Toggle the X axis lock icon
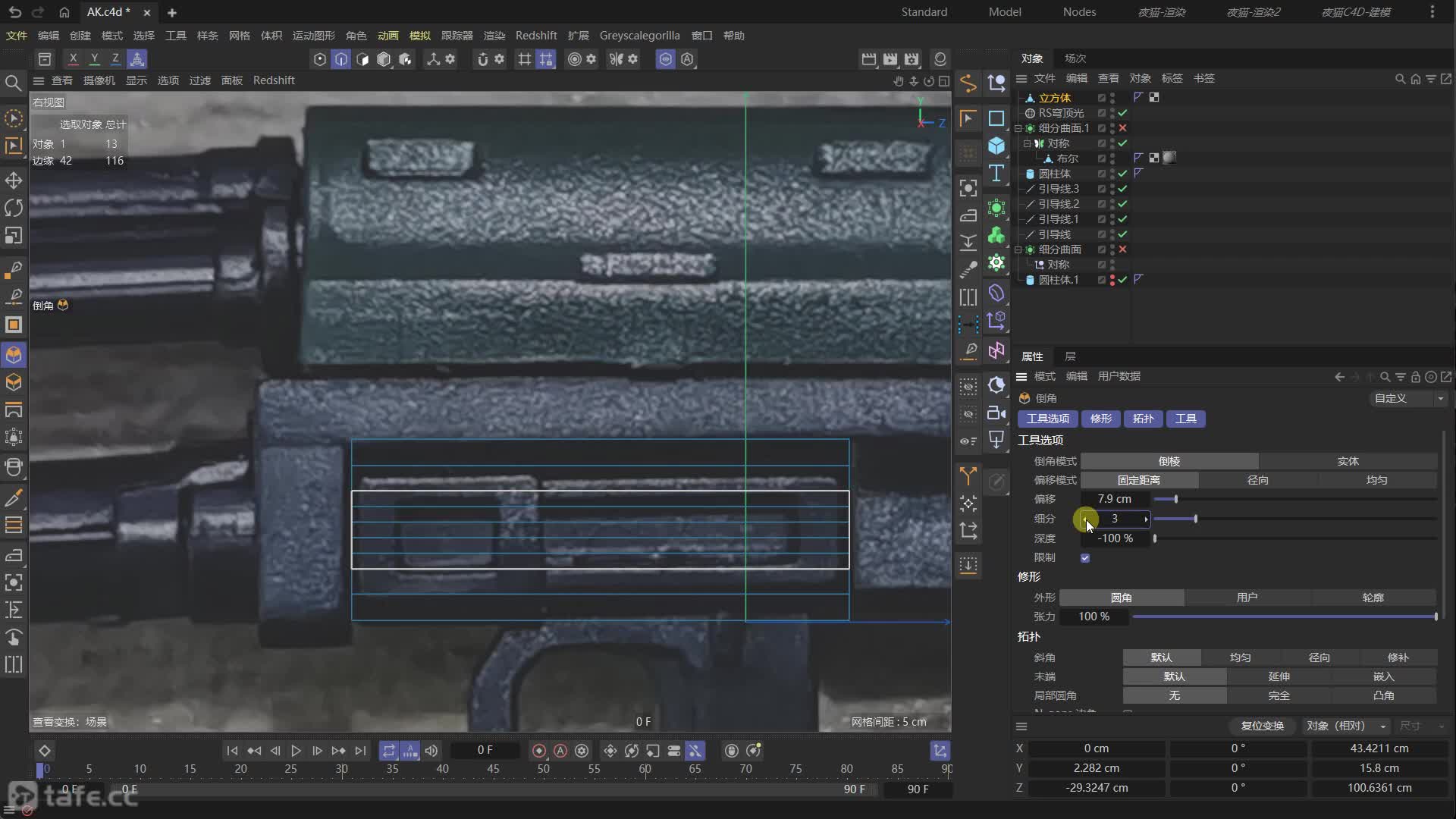This screenshot has width=1456, height=819. [73, 58]
